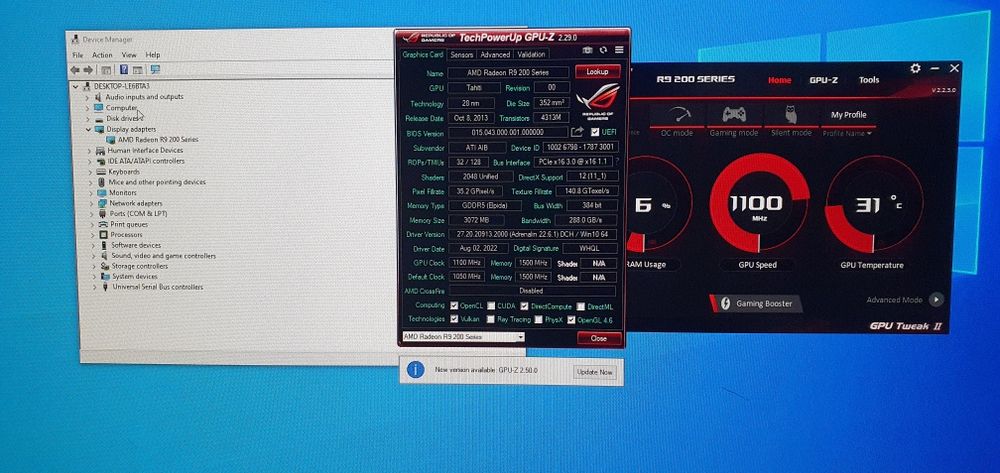Expand Audio inputs and outputs node
The height and width of the screenshot is (473, 1000).
88,98
